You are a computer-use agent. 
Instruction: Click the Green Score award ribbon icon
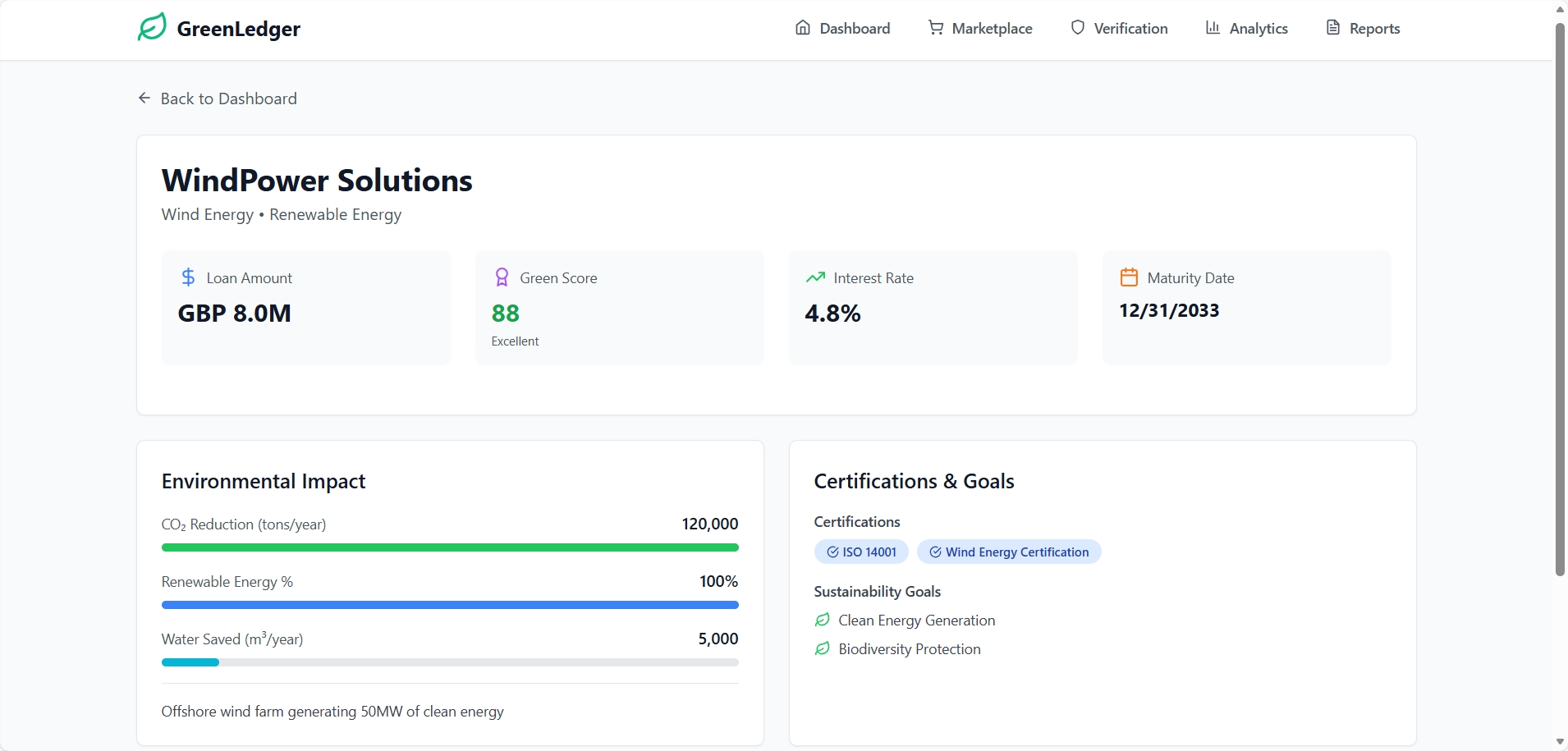tap(502, 277)
